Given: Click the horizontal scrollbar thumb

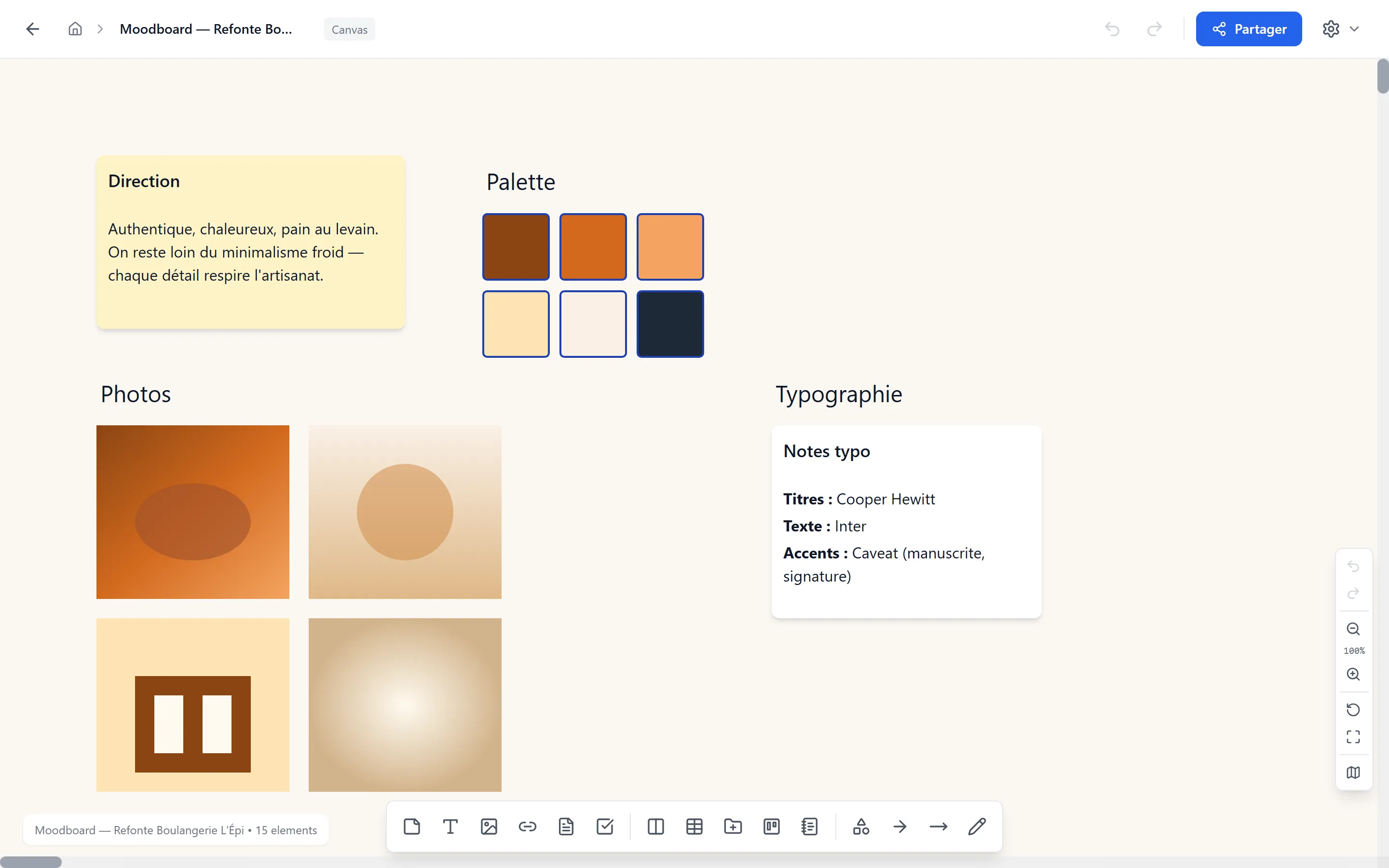Looking at the screenshot, I should click(30, 862).
